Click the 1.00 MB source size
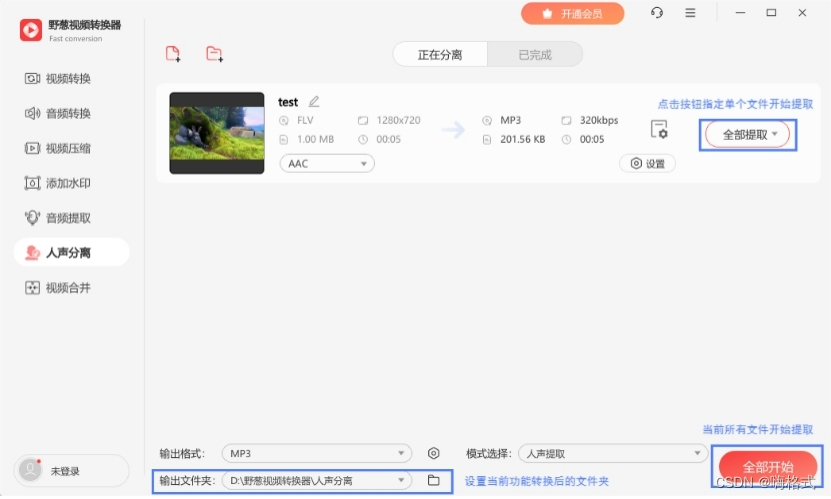831x499 pixels. click(315, 139)
